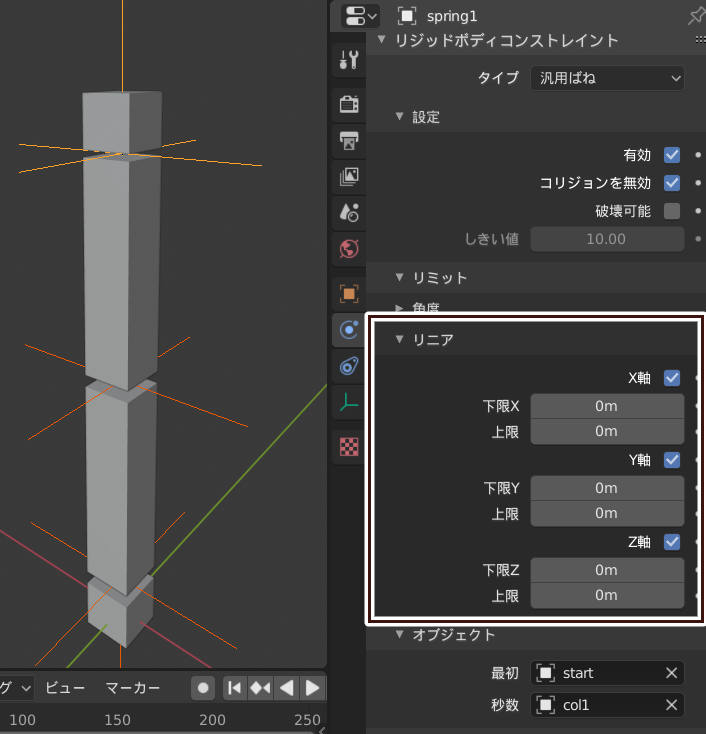706x734 pixels.
Task: Open the Output properties tab
Action: (x=349, y=140)
